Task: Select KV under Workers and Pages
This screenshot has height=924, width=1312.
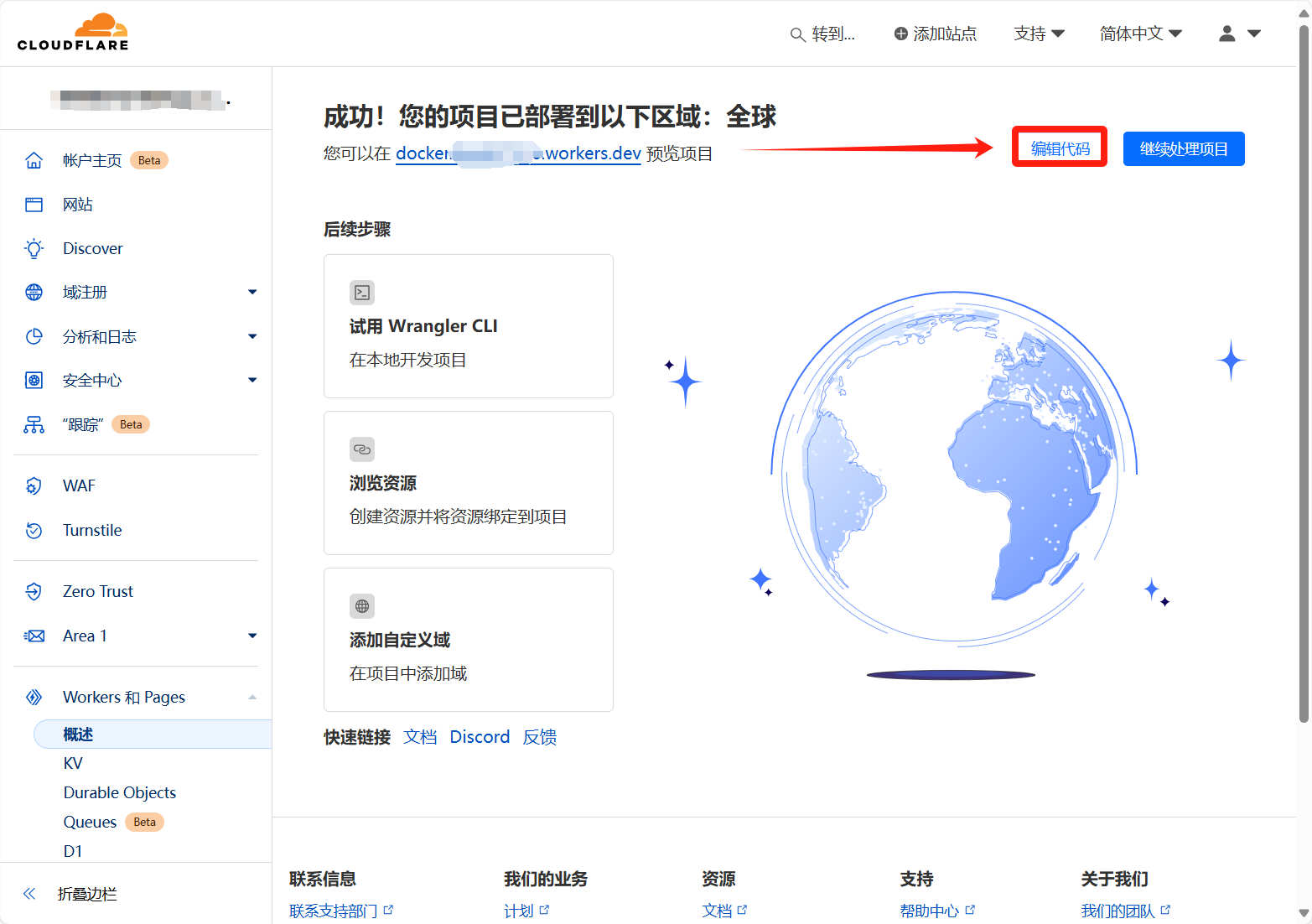Action: pyautogui.click(x=73, y=764)
